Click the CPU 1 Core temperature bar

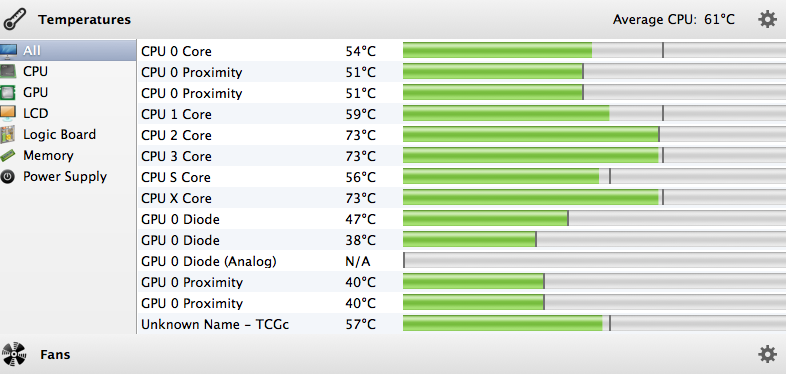tap(595, 114)
